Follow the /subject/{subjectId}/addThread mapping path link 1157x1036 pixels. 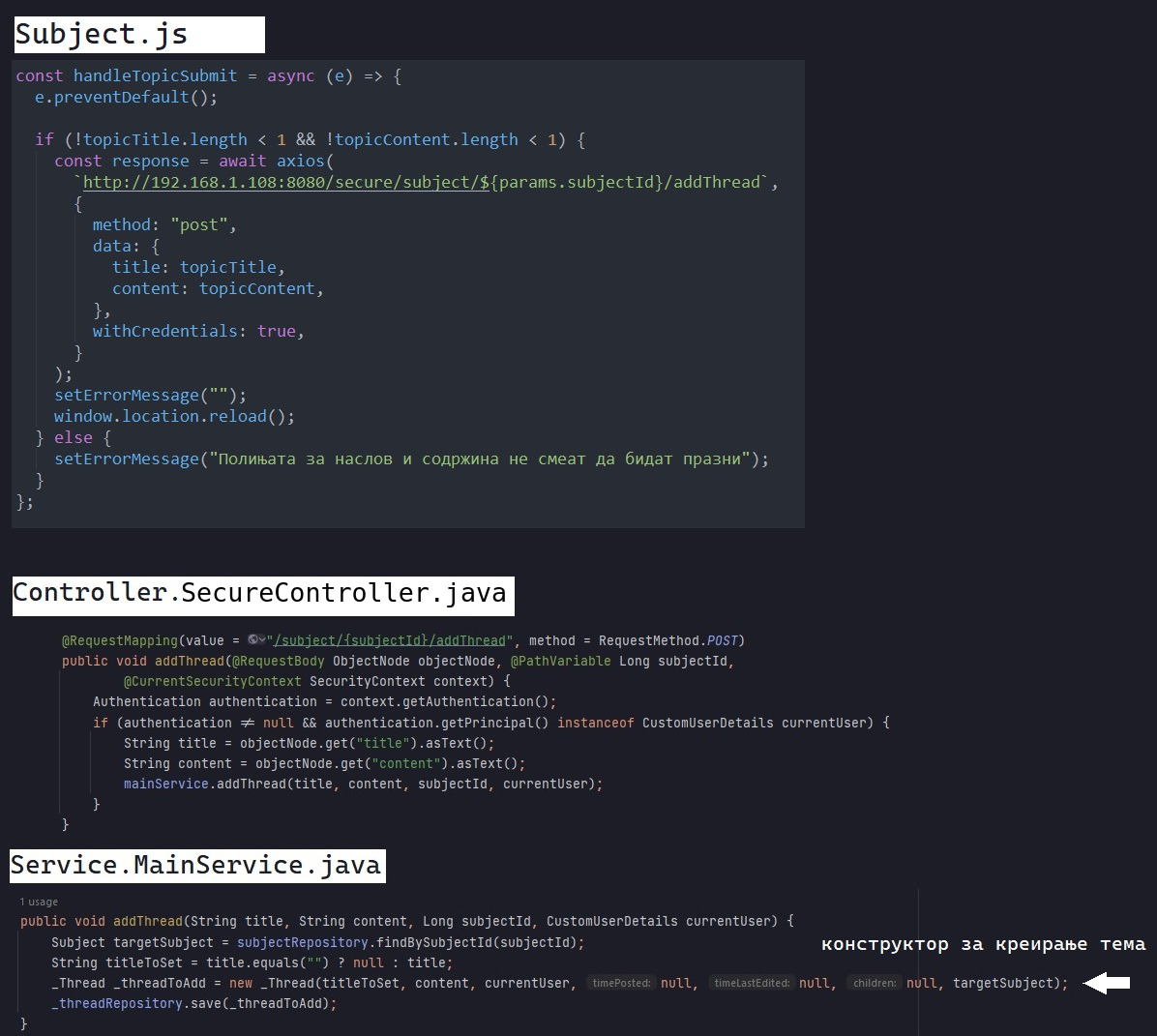coord(391,640)
